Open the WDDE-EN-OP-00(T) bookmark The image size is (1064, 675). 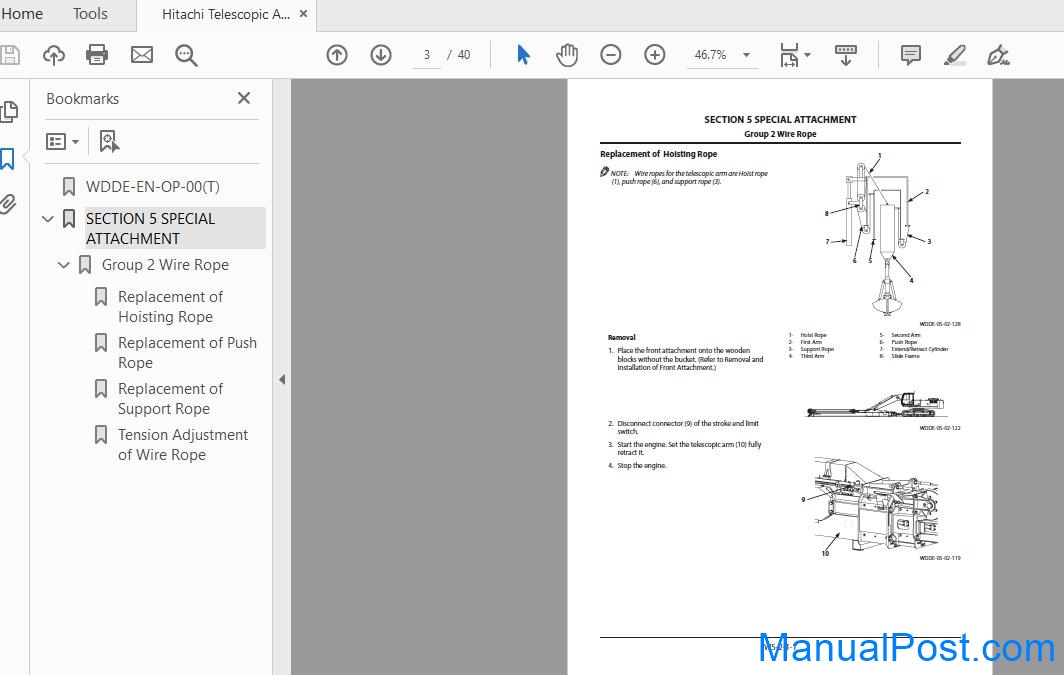153,187
